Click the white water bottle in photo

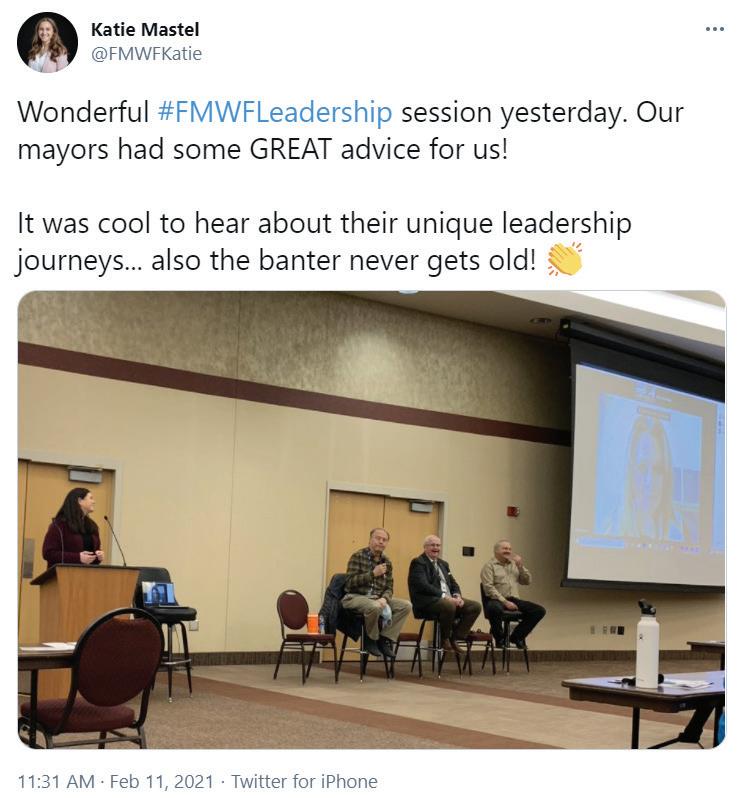coord(647,643)
